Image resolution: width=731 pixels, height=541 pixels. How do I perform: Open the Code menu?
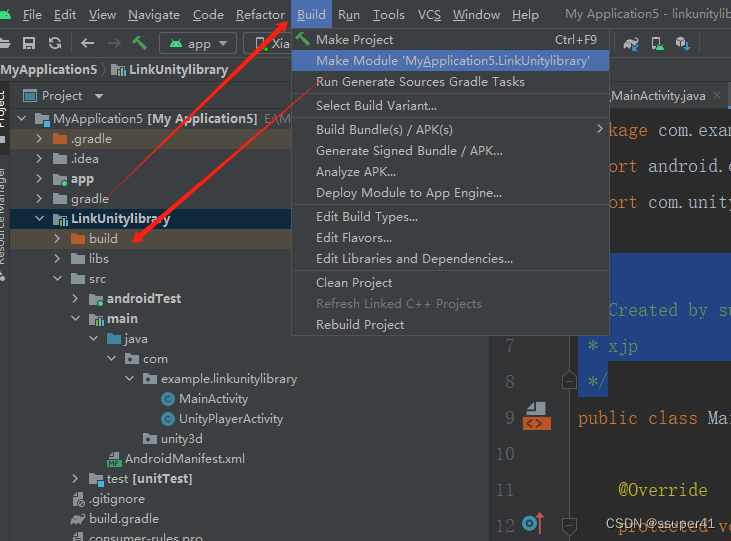[208, 15]
